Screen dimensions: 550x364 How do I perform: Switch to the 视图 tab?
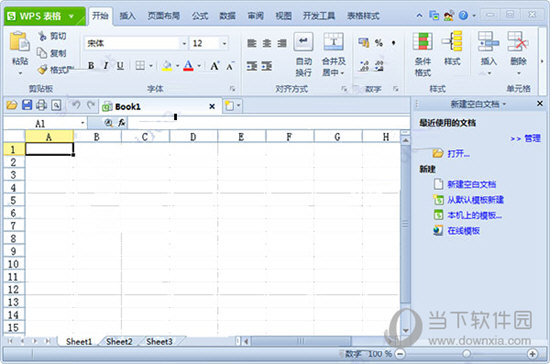click(x=283, y=16)
